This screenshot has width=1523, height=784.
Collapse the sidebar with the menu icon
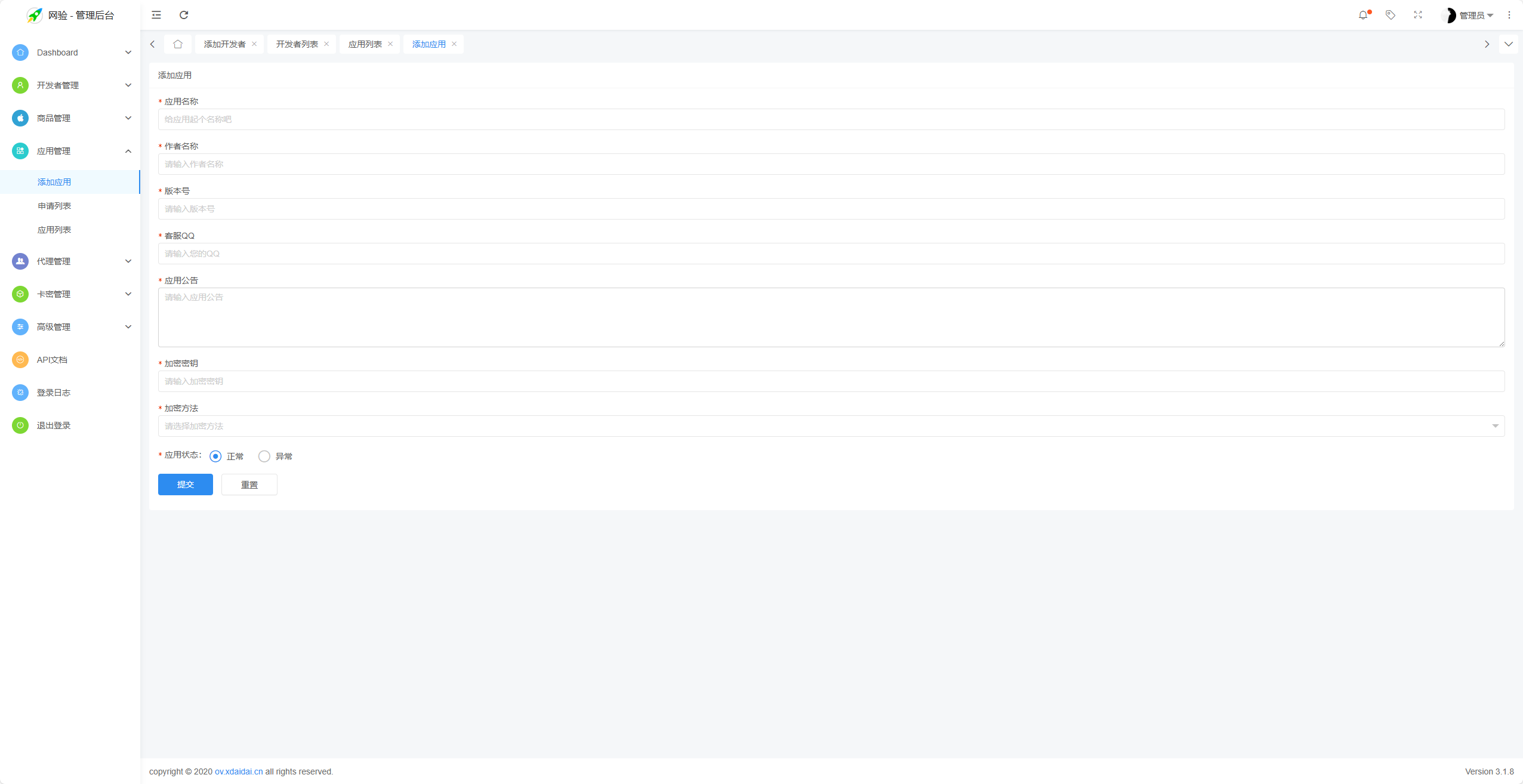click(156, 15)
